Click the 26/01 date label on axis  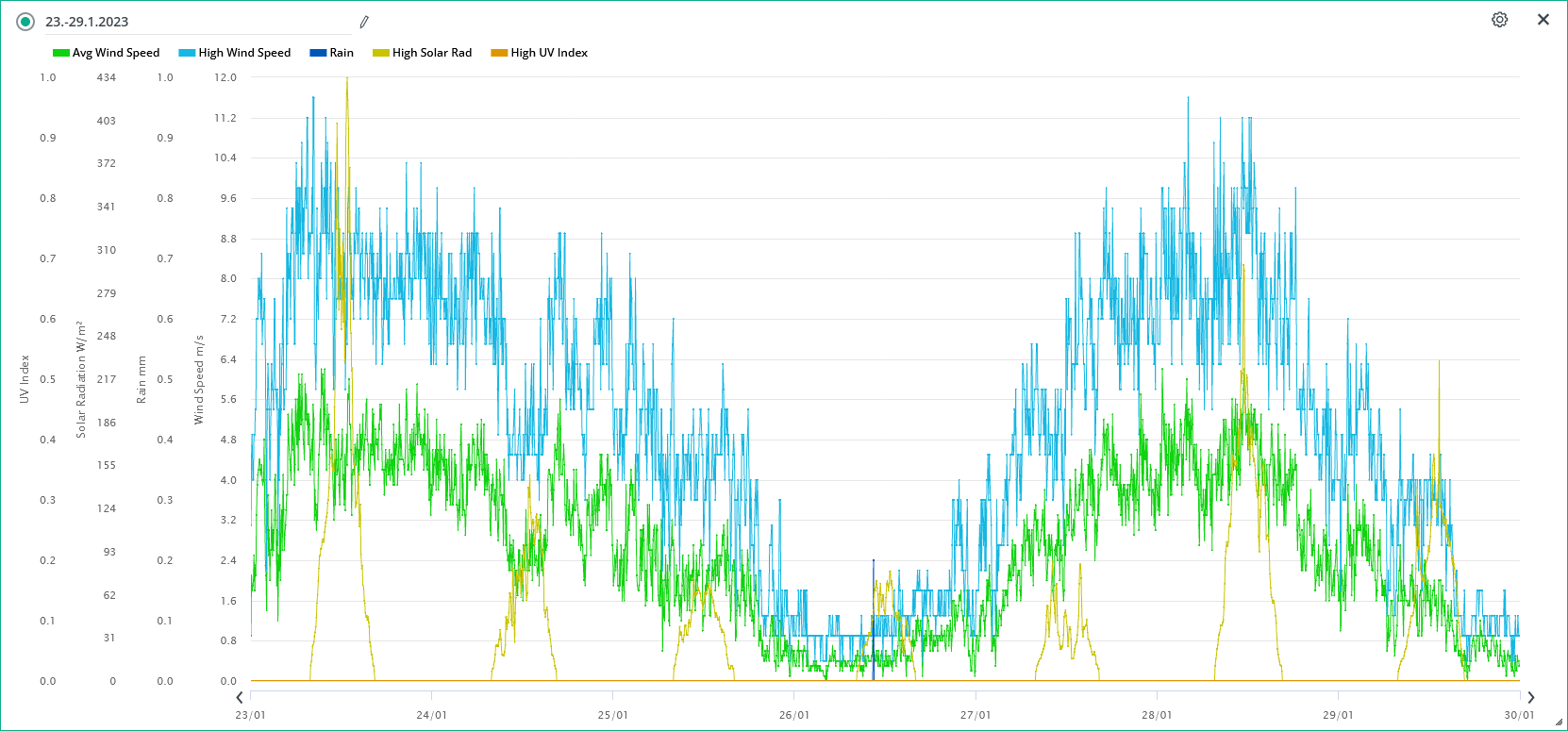793,715
